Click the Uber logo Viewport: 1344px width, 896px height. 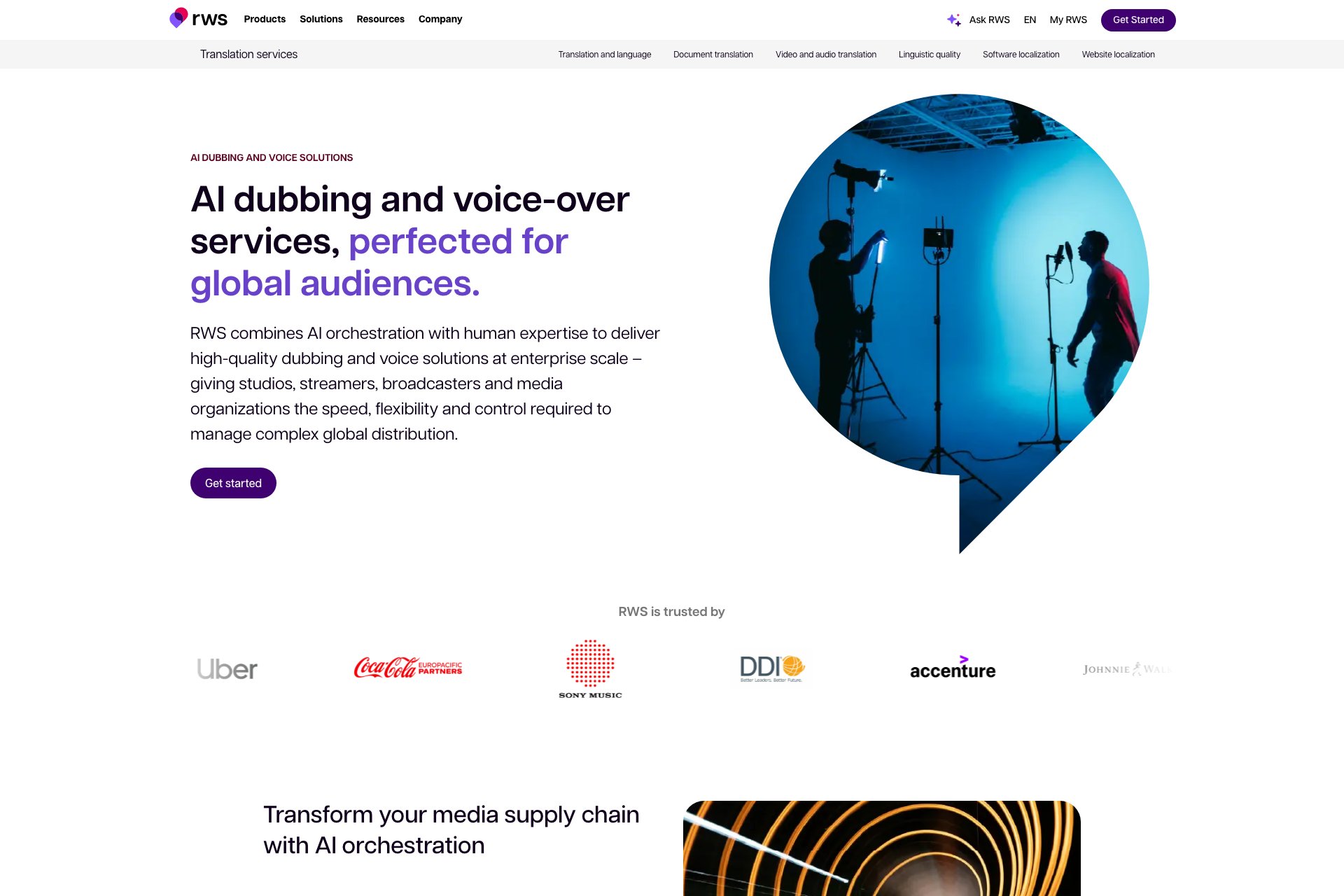coord(227,669)
